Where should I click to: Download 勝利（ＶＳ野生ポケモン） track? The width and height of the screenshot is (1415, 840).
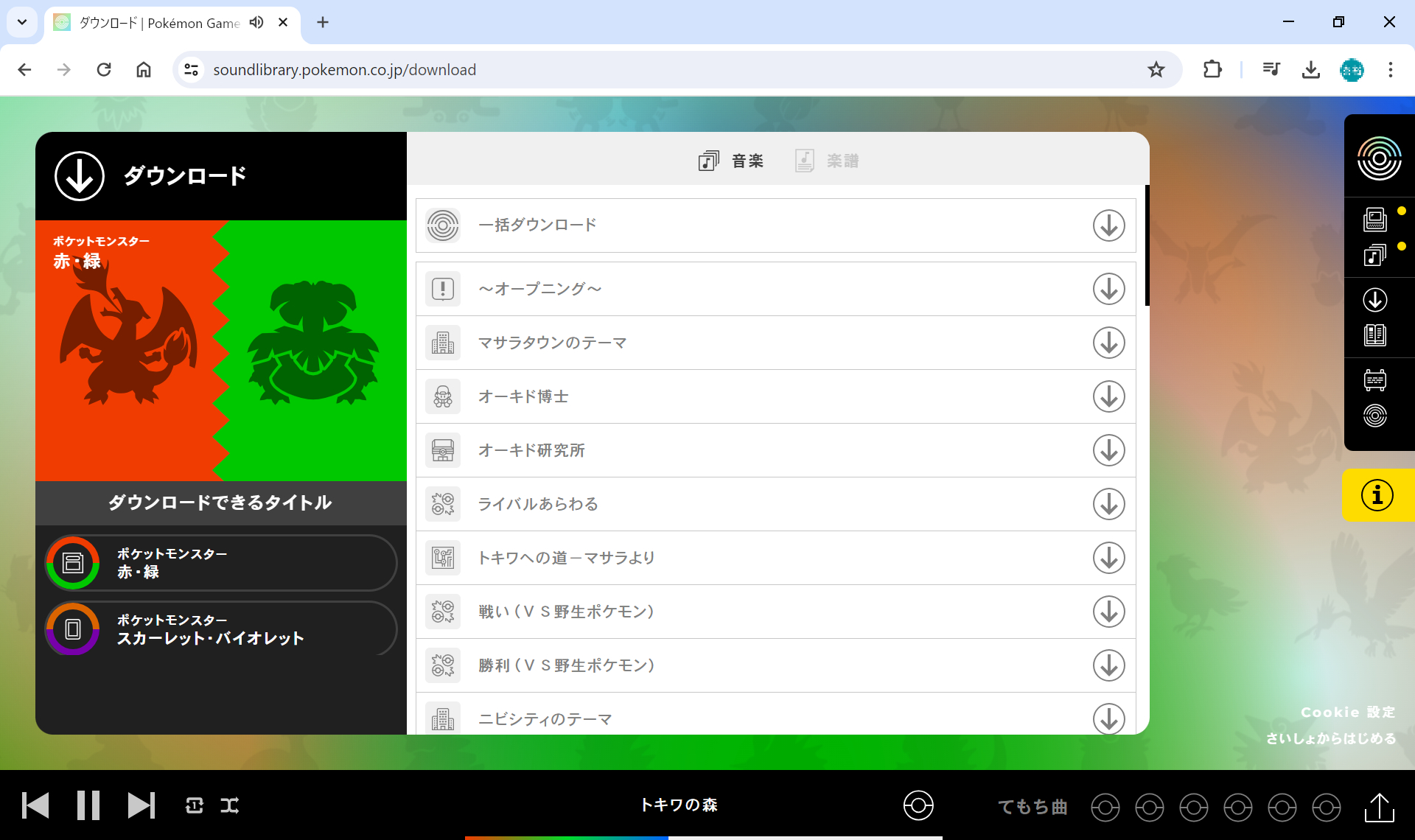(x=1108, y=665)
